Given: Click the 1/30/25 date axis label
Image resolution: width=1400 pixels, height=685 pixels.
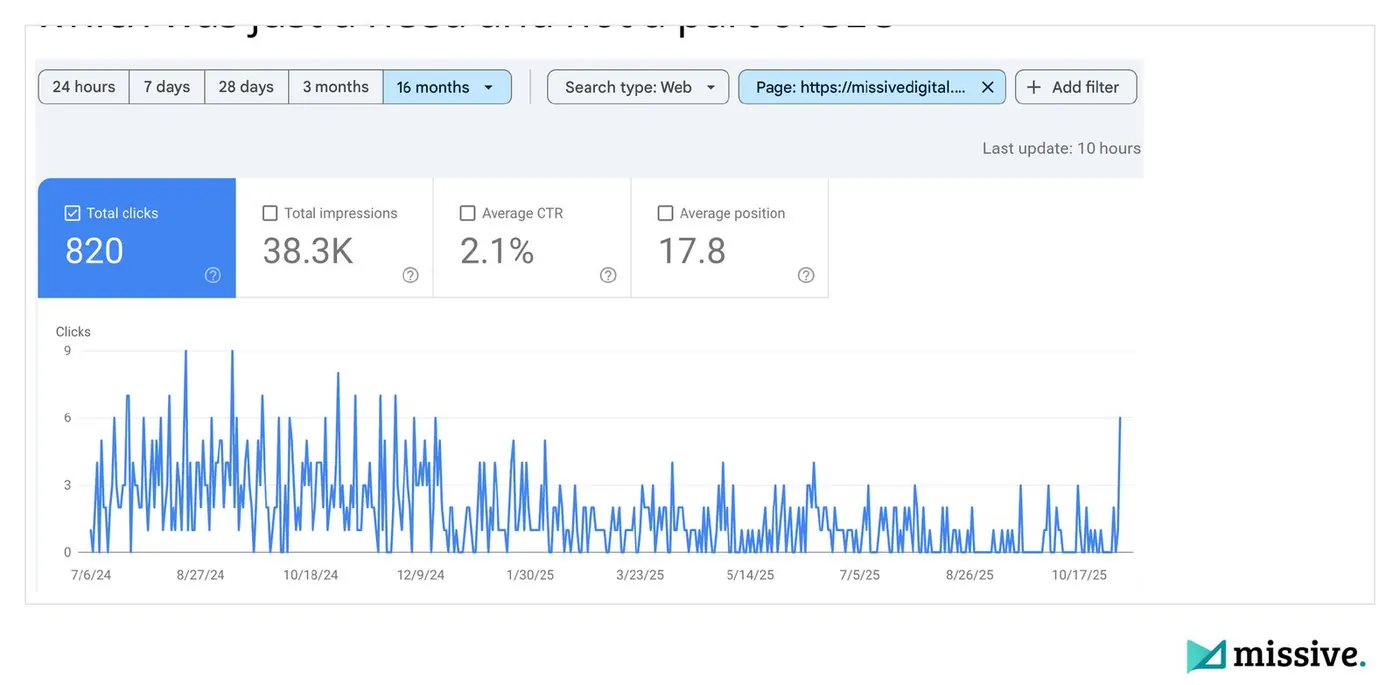Looking at the screenshot, I should click(530, 575).
